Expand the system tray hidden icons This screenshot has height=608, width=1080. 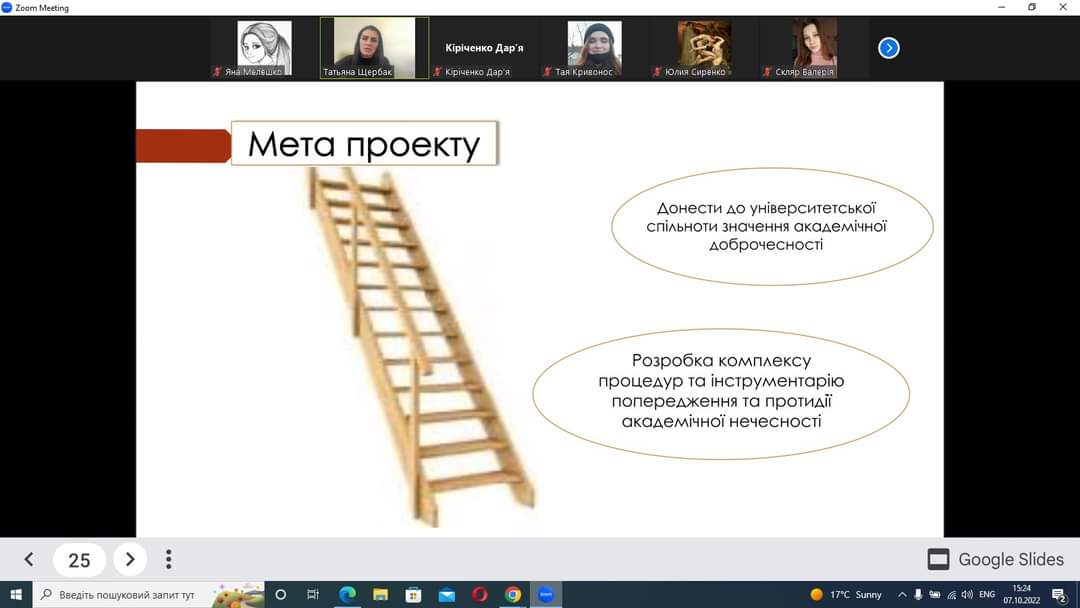pos(902,594)
